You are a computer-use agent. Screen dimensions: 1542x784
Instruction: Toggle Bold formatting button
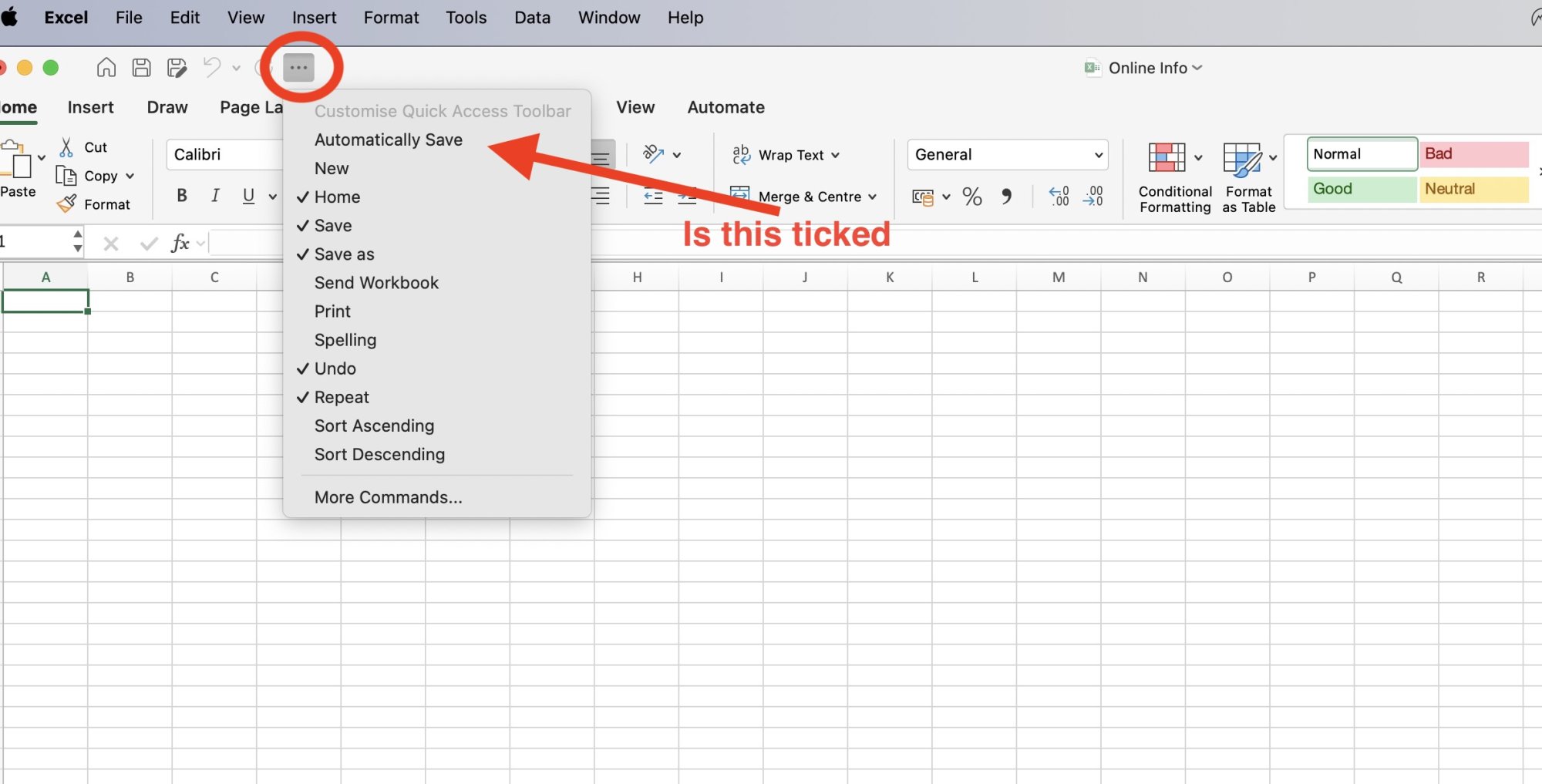pyautogui.click(x=182, y=196)
